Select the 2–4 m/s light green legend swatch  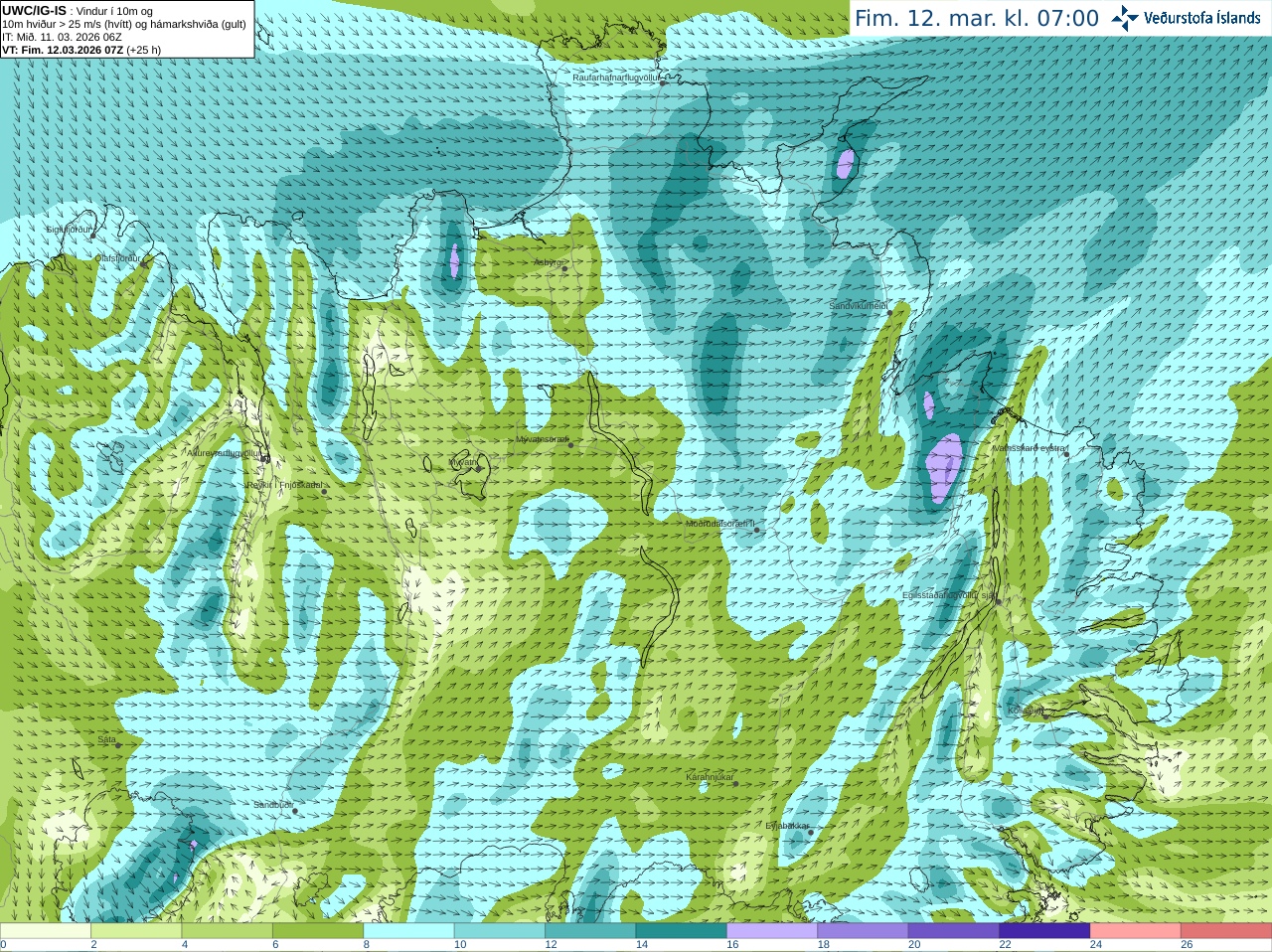[136, 931]
